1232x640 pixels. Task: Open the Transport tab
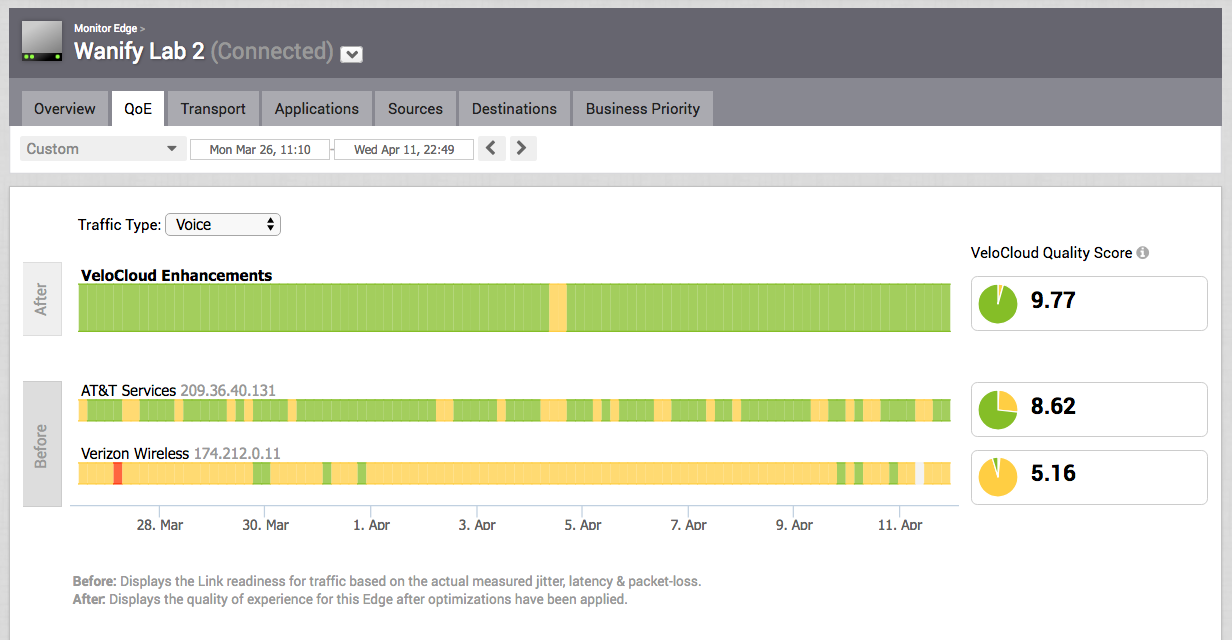coord(213,109)
